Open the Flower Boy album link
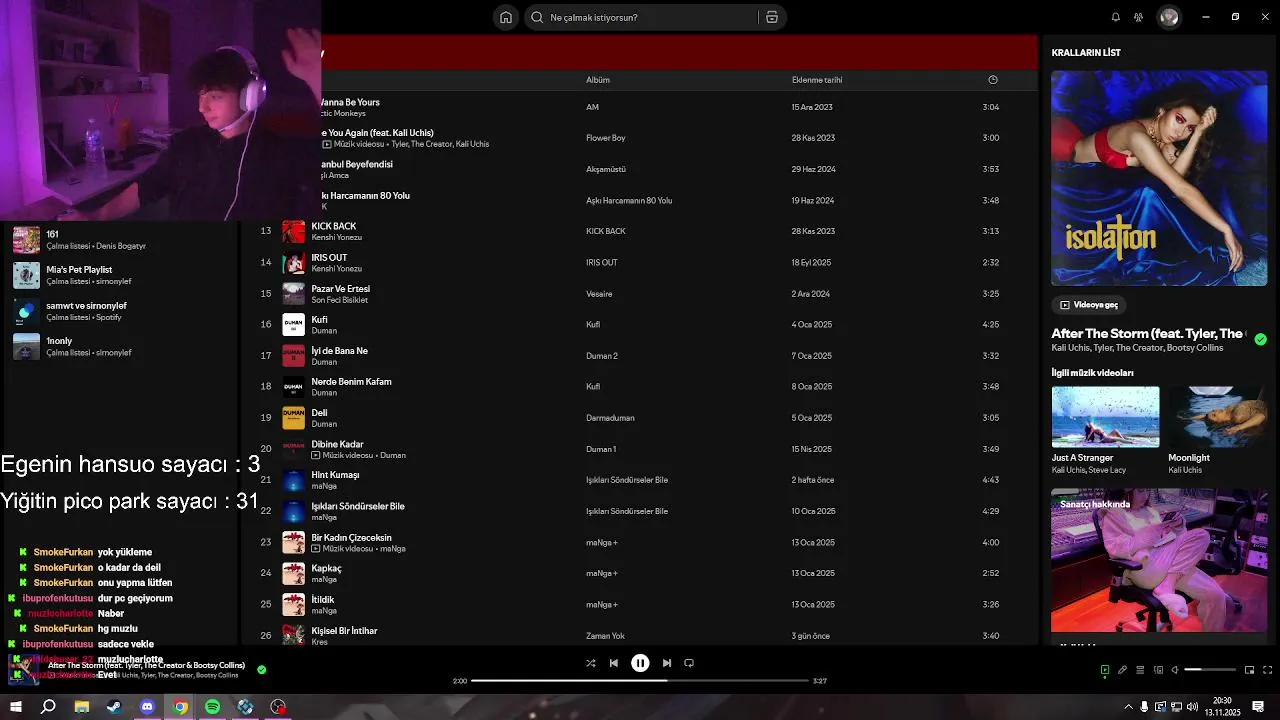1280x720 pixels. (605, 138)
